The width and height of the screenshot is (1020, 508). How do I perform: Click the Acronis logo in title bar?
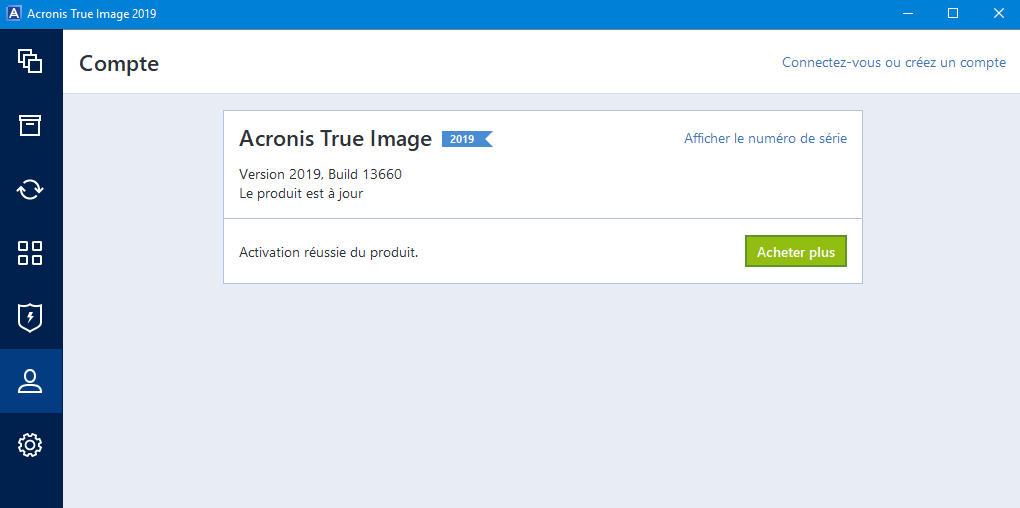click(x=14, y=14)
